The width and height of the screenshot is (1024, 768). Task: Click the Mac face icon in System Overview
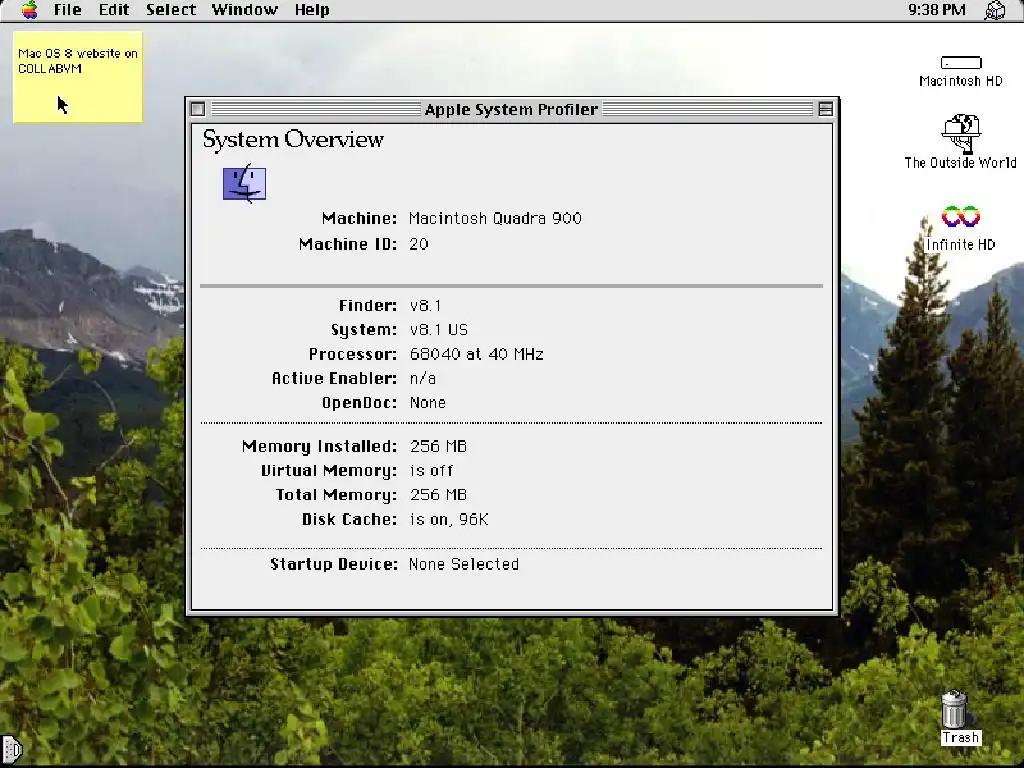coord(244,184)
